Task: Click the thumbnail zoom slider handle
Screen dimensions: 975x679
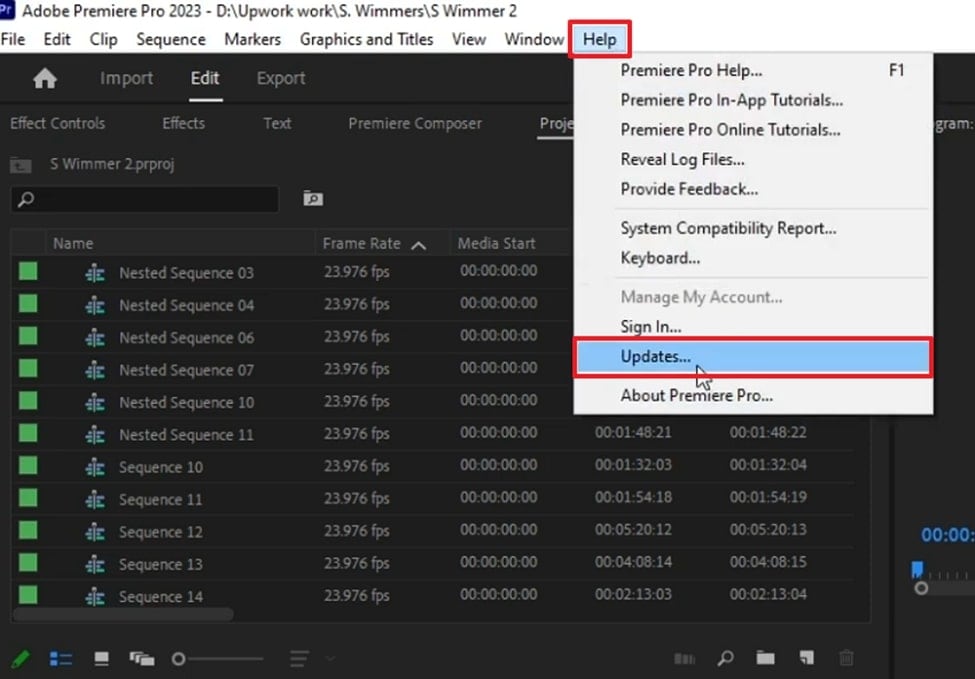Action: [178, 658]
